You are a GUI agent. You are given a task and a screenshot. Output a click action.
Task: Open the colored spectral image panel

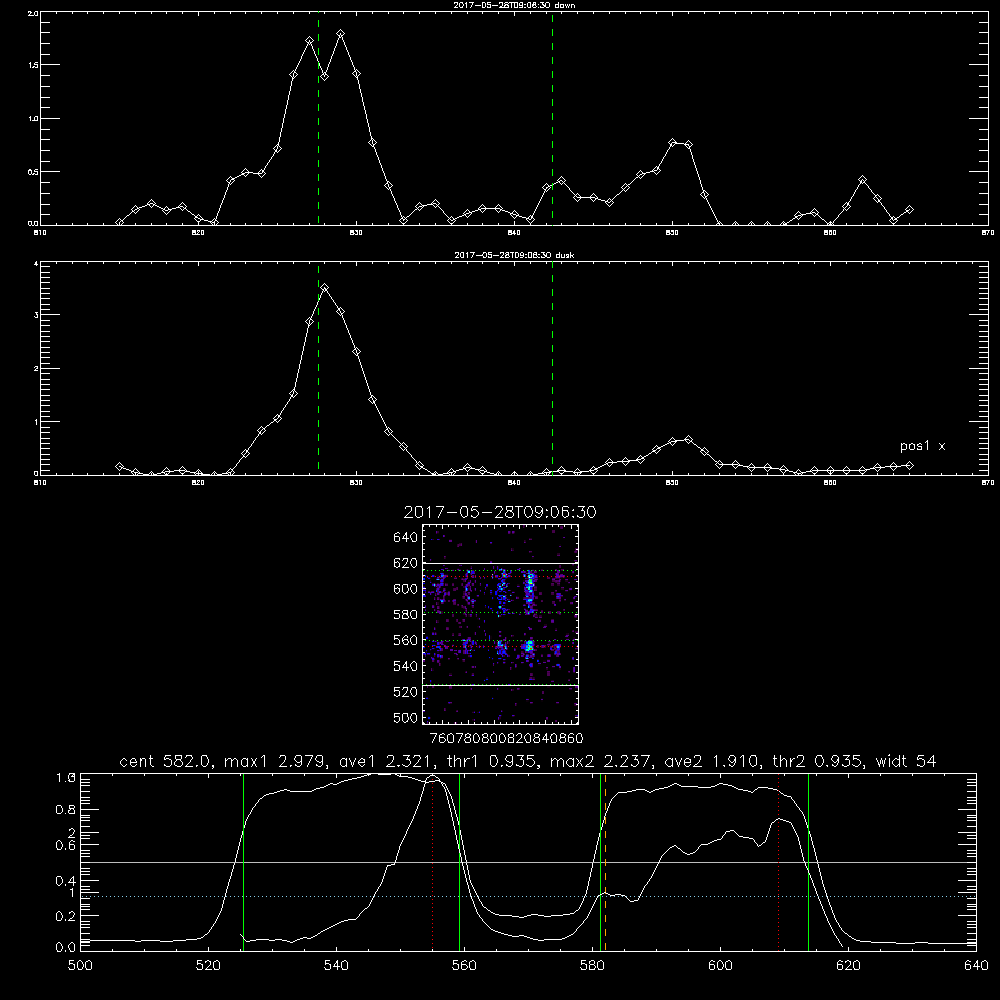click(x=501, y=624)
